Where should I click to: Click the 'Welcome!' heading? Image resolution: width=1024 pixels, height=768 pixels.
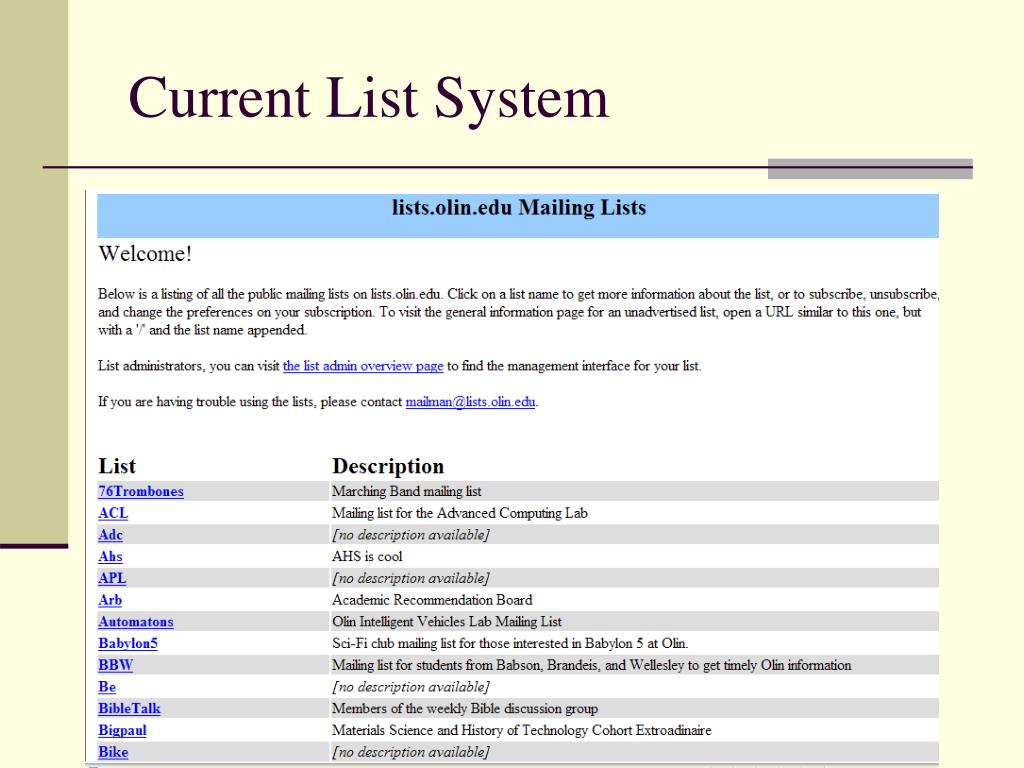145,253
